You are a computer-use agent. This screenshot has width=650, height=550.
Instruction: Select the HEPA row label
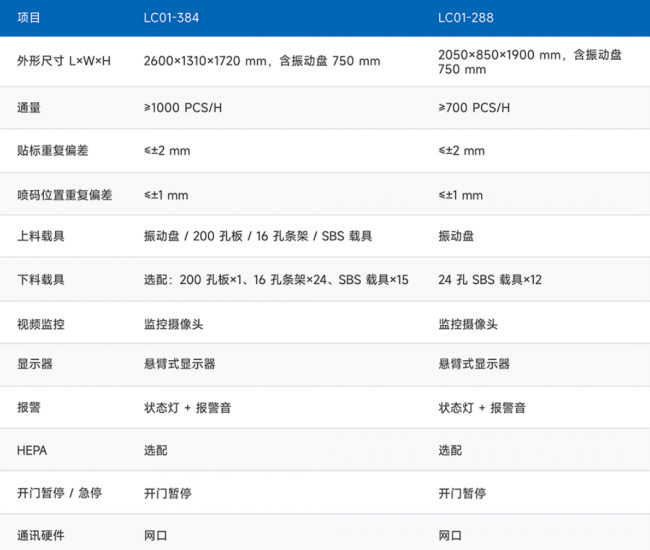click(32, 451)
